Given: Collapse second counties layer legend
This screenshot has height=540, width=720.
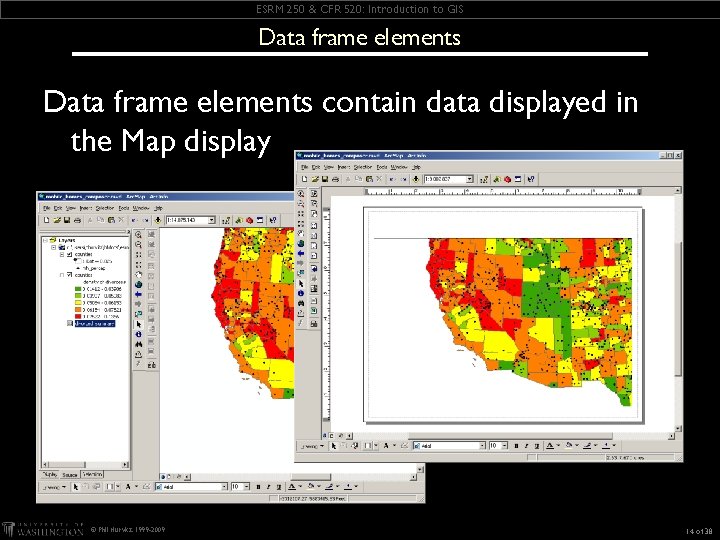Looking at the screenshot, I should [62, 275].
